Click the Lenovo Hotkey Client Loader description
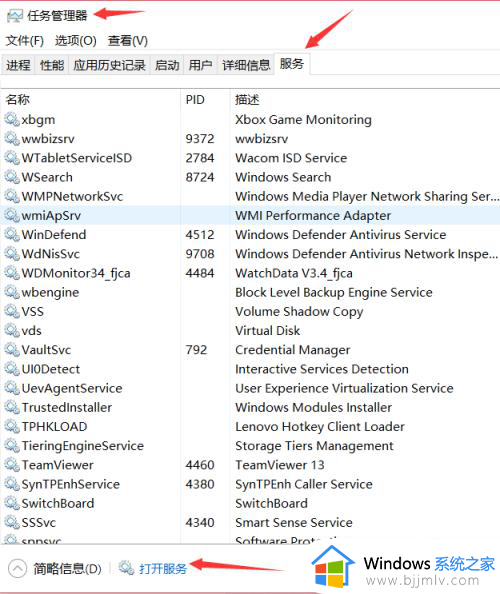500x594 pixels. point(320,427)
